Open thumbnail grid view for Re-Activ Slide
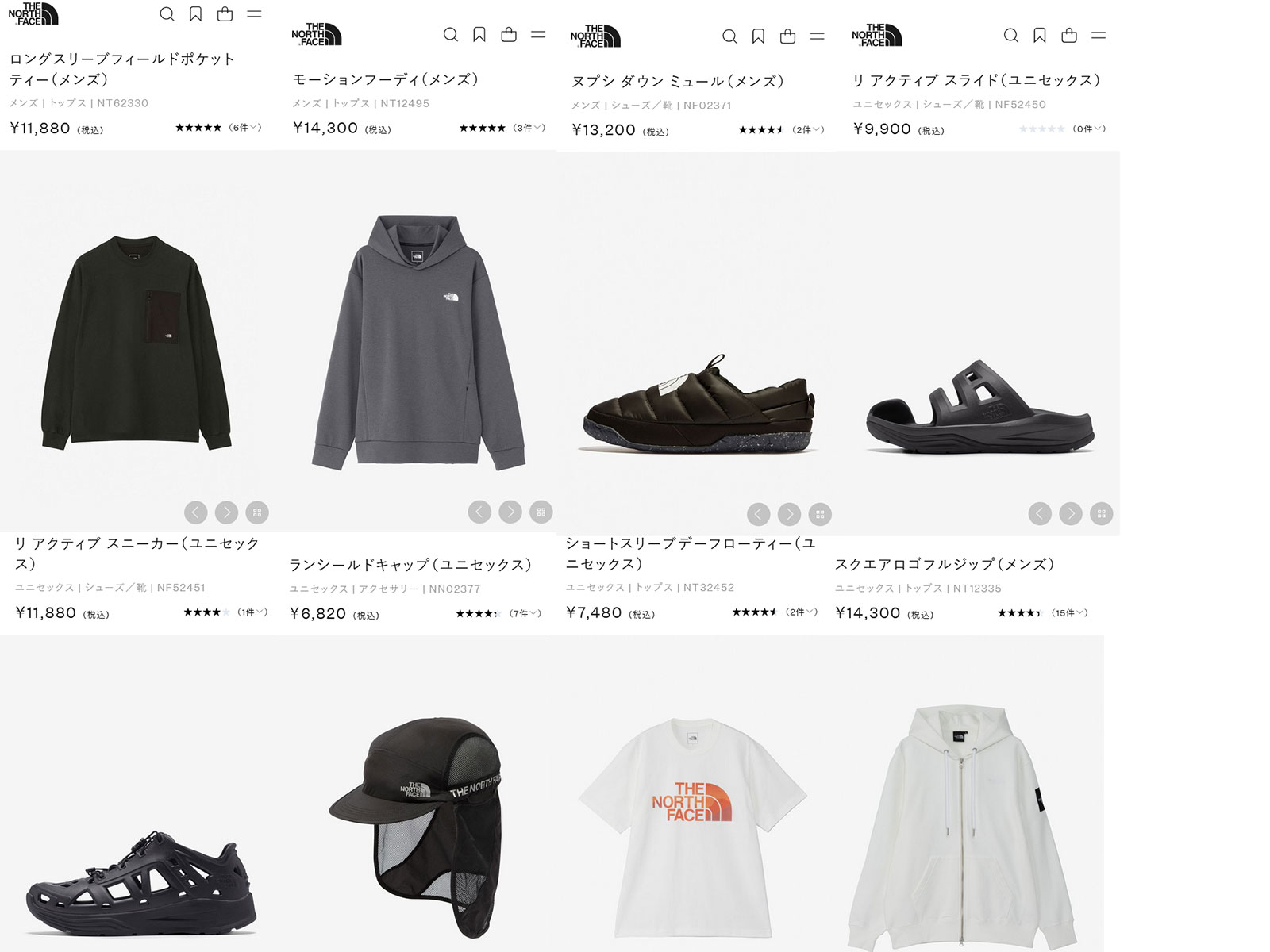This screenshot has width=1270, height=952. 1101,514
